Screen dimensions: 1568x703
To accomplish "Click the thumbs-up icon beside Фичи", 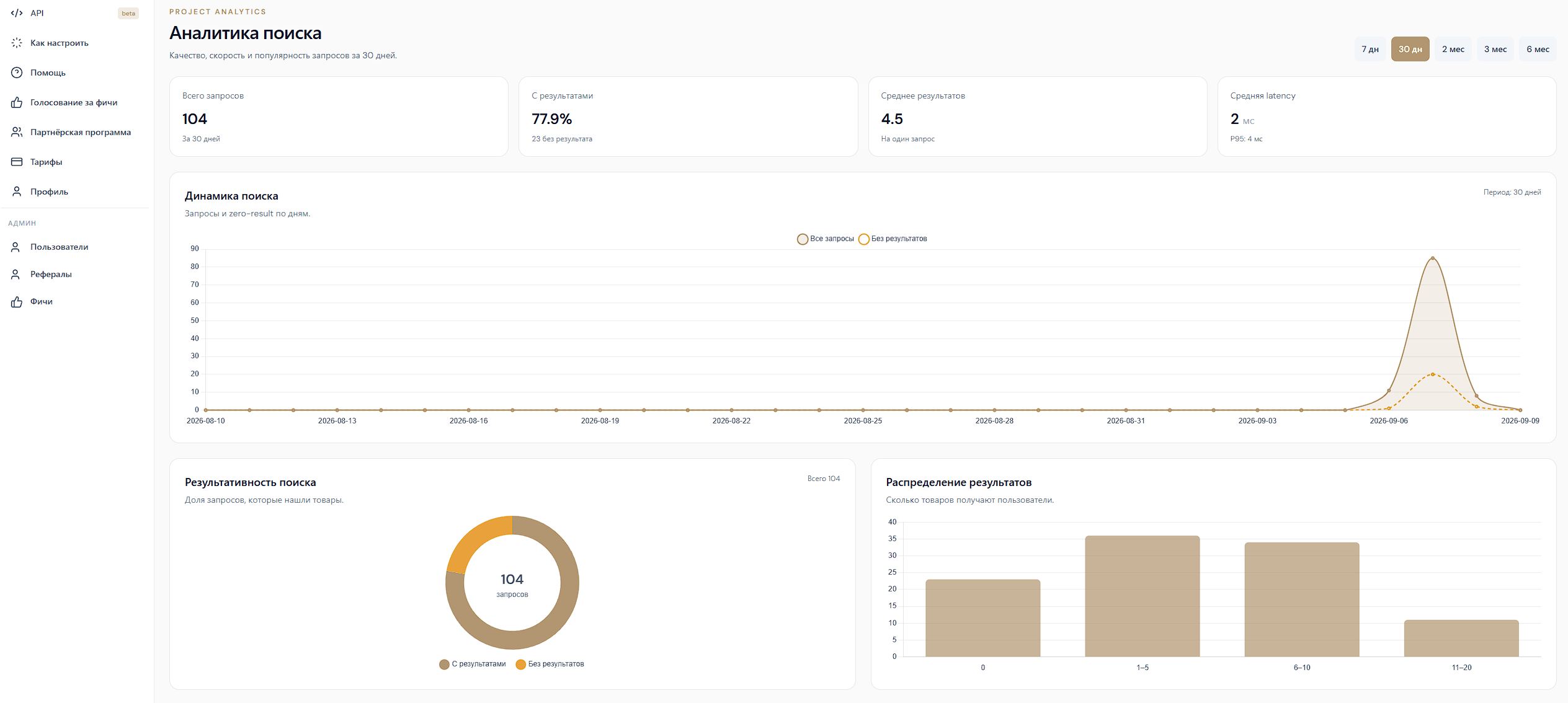I will click(x=17, y=301).
